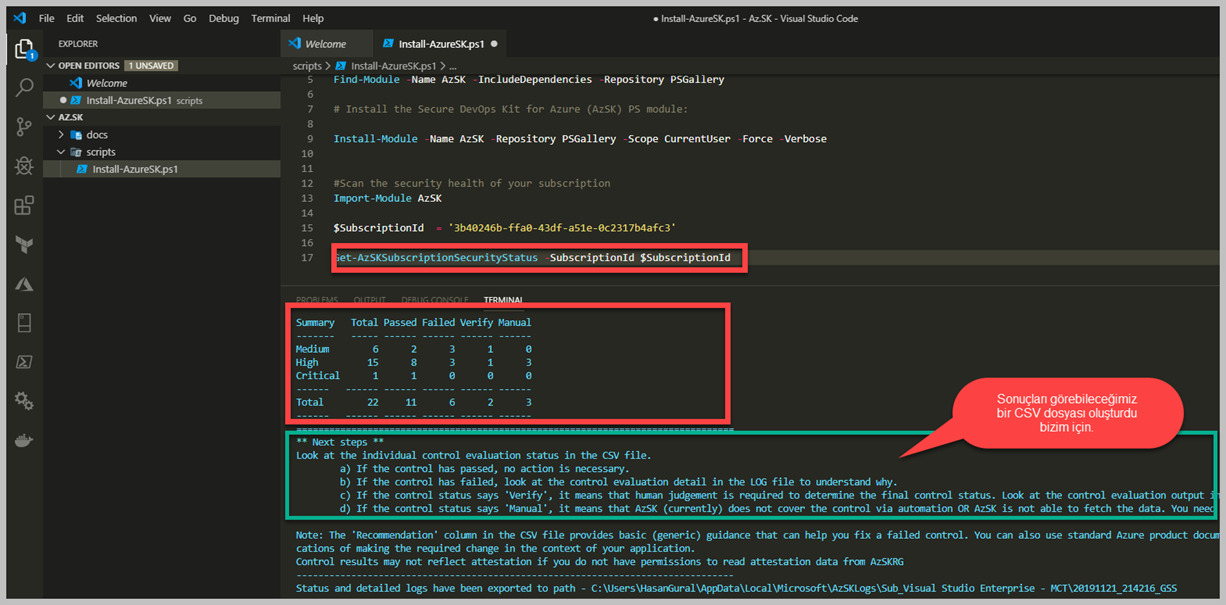This screenshot has width=1226, height=605.
Task: Open the Go menu
Action: click(x=190, y=18)
